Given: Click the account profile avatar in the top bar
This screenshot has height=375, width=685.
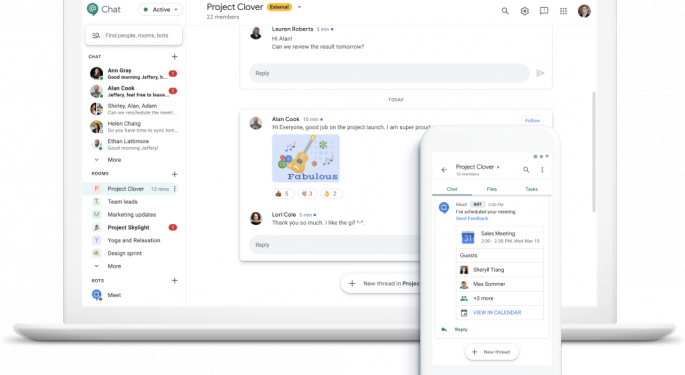Looking at the screenshot, I should pyautogui.click(x=584, y=11).
